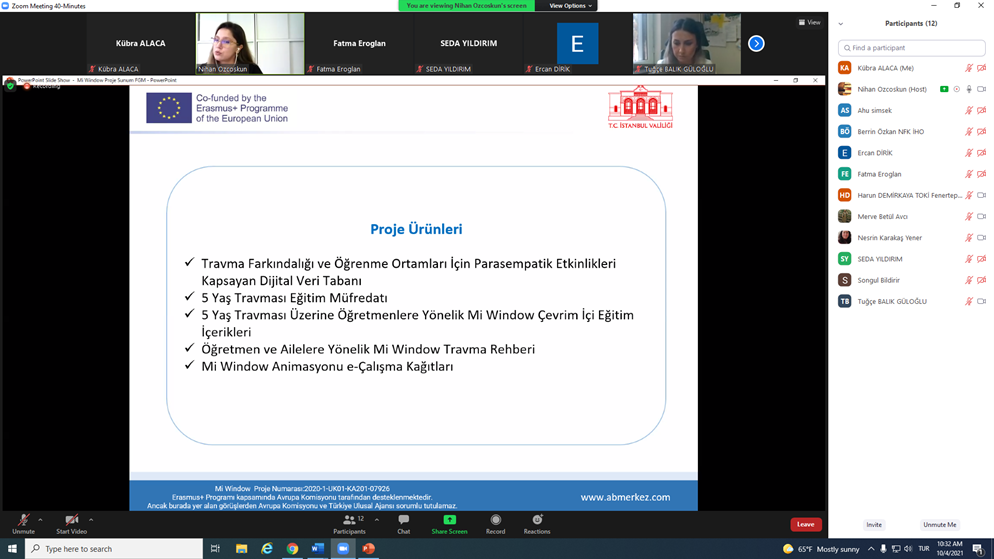Click the red Leave button
This screenshot has height=559, width=994.
(805, 524)
